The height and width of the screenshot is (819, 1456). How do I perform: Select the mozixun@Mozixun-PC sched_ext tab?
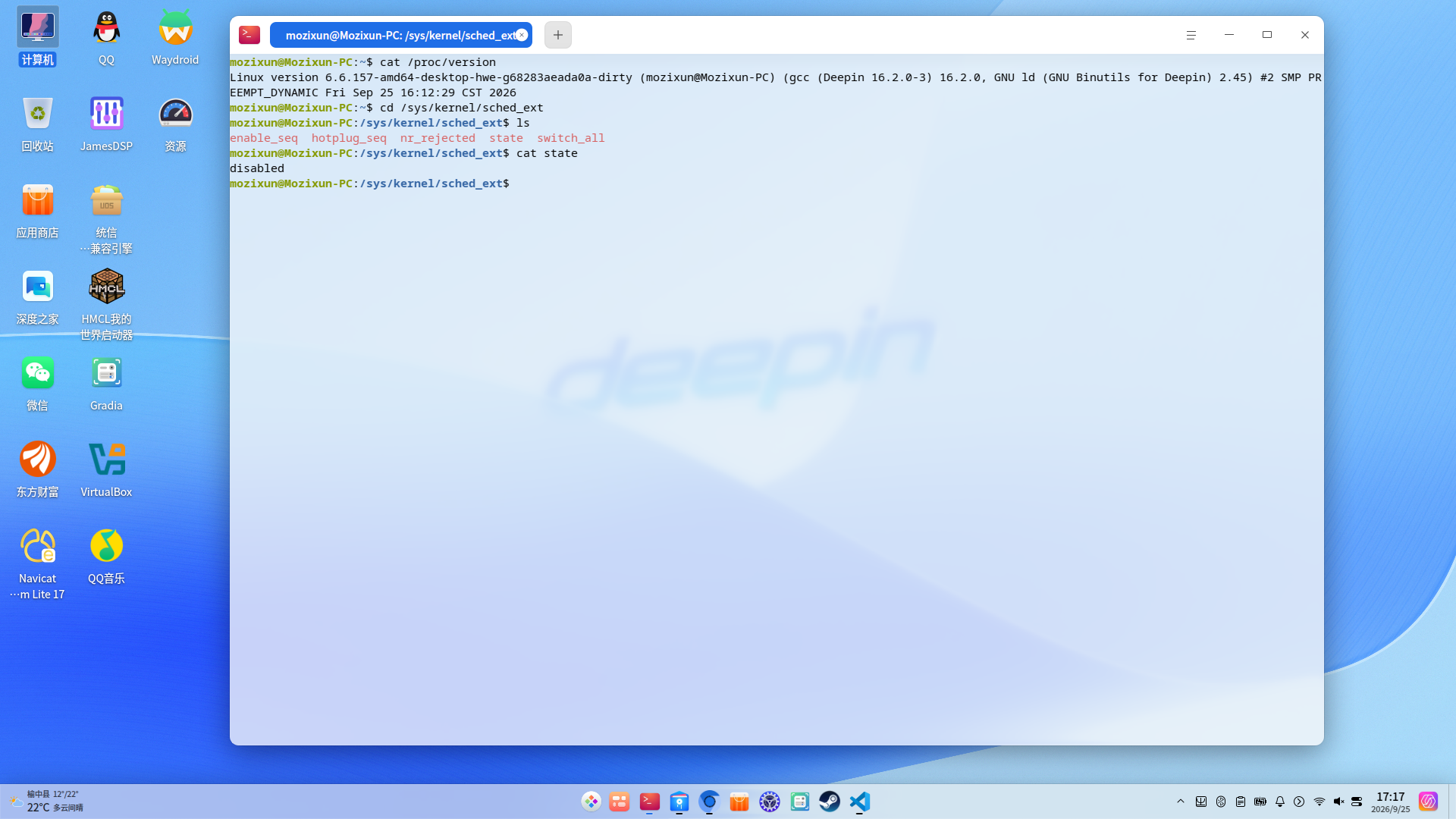coord(400,35)
